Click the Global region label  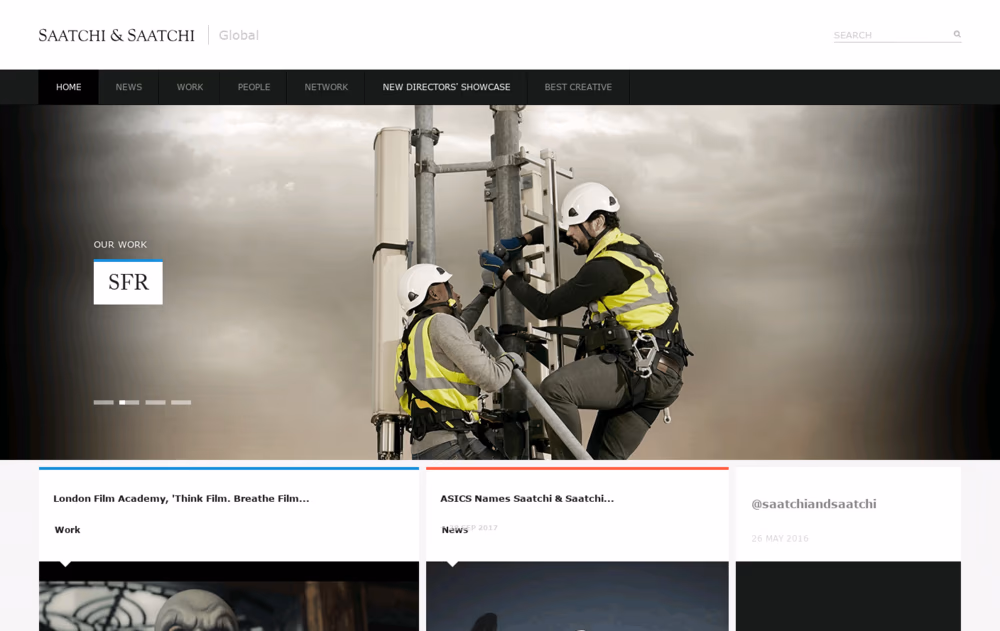(239, 36)
